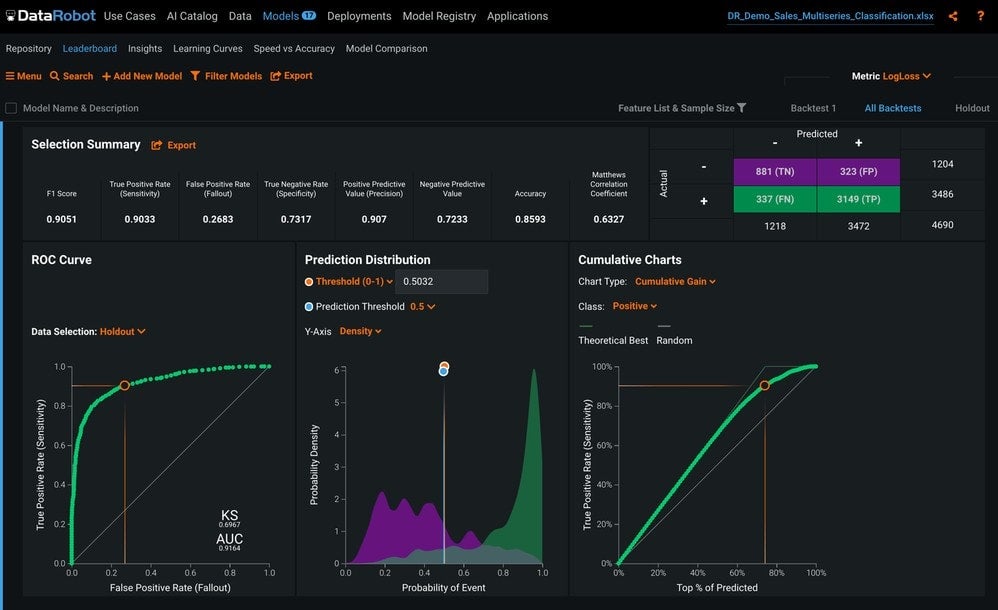The width and height of the screenshot is (998, 610).
Task: Click the 881 (TN) confusion matrix cell
Action: (775, 171)
